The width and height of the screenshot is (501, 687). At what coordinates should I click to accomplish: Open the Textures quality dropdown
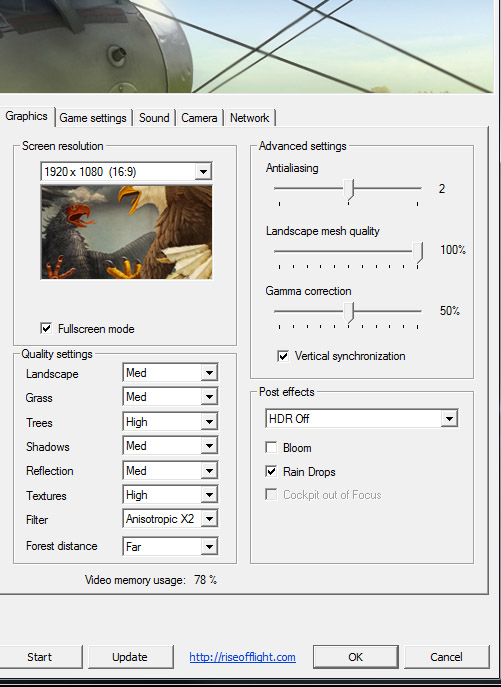click(x=170, y=495)
